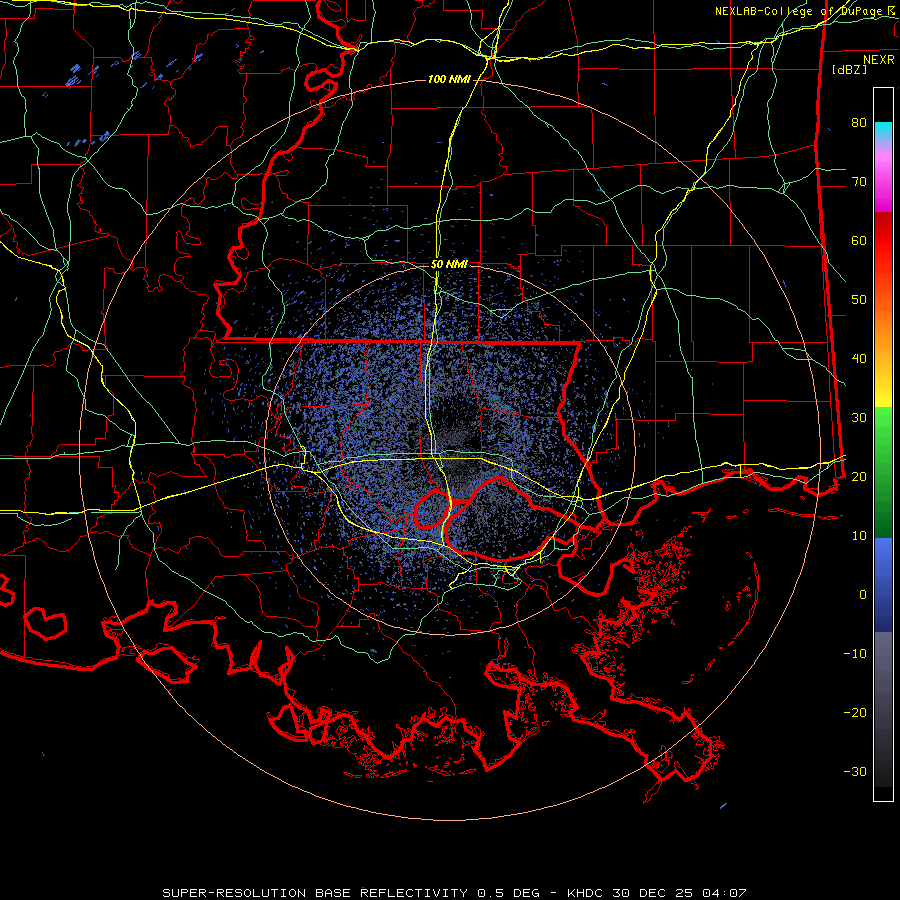Click the -20 value on the dBZ scale

pos(855,712)
